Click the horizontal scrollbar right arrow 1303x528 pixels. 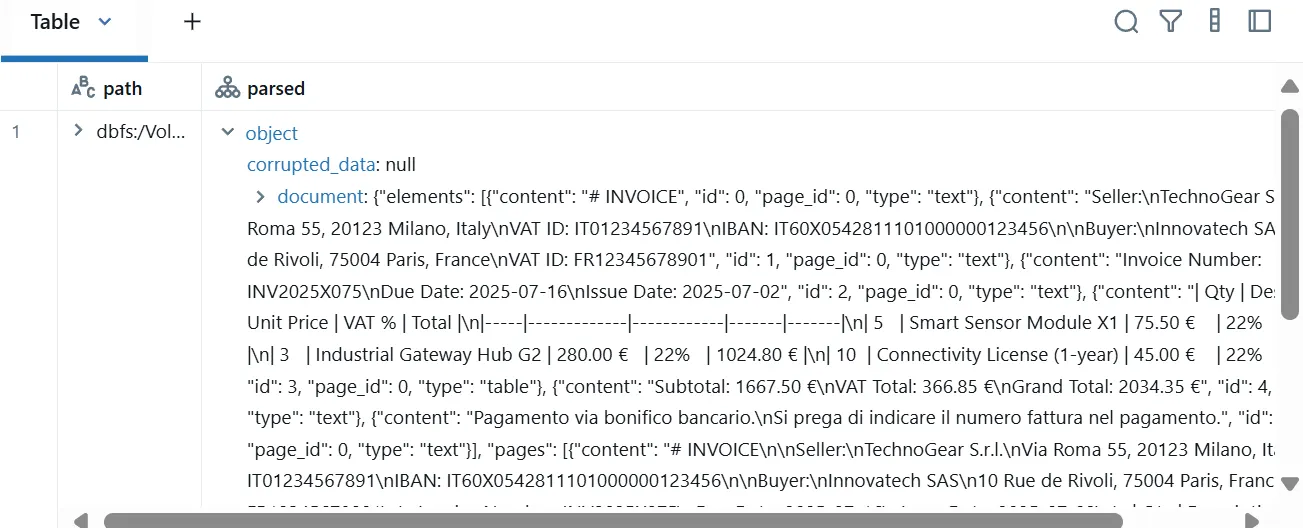[1251, 520]
